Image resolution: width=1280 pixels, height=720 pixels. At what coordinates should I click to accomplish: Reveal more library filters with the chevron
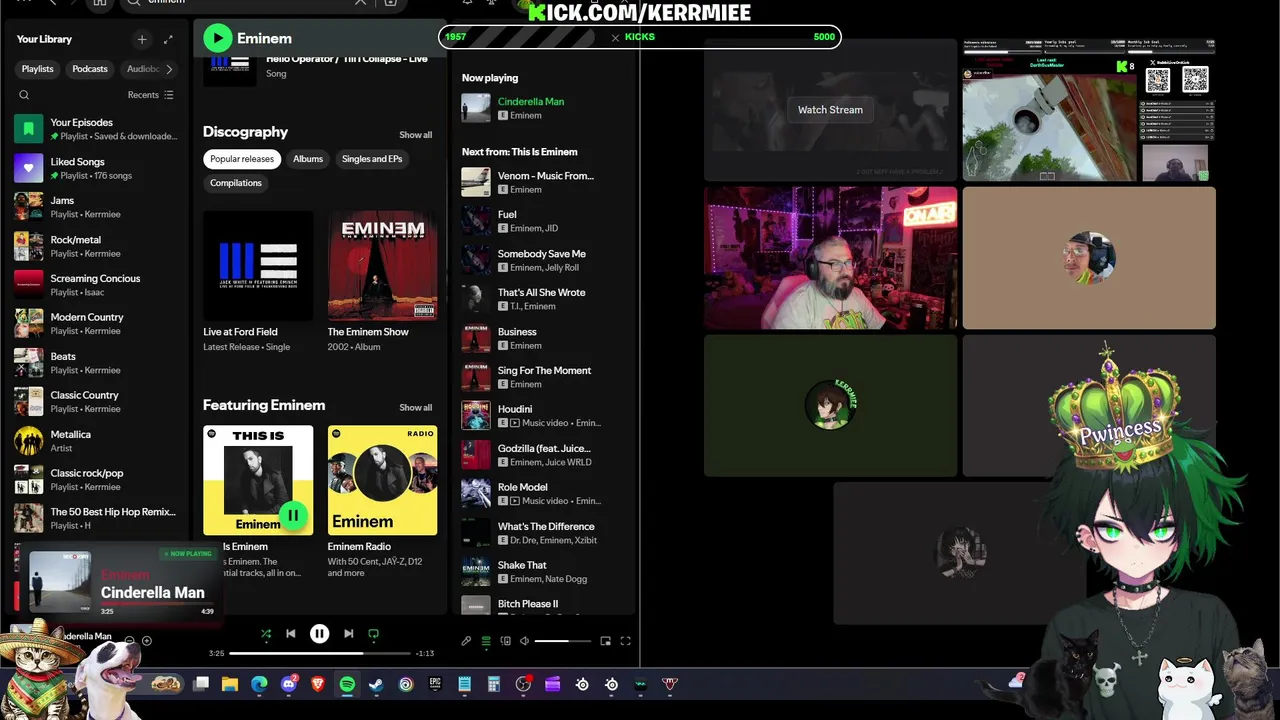coord(169,69)
